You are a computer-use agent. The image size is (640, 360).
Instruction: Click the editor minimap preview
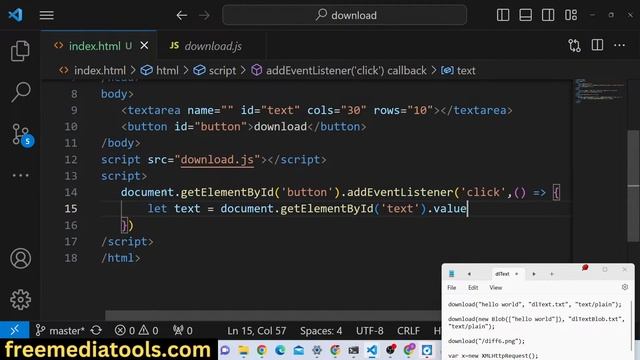599,91
